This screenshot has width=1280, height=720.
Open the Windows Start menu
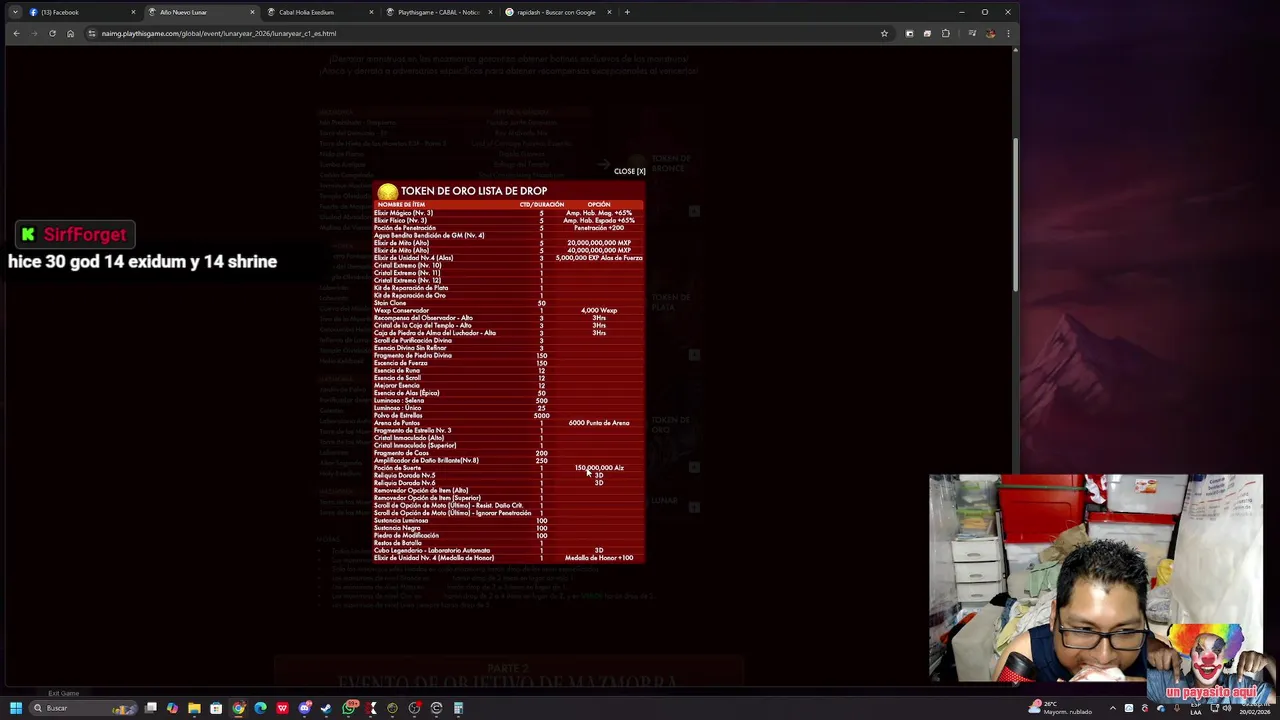tap(15, 708)
